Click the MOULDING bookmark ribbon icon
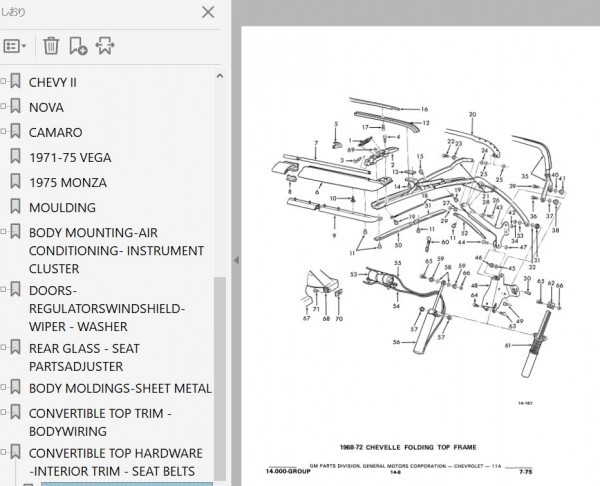600x486 pixels. pos(15,206)
